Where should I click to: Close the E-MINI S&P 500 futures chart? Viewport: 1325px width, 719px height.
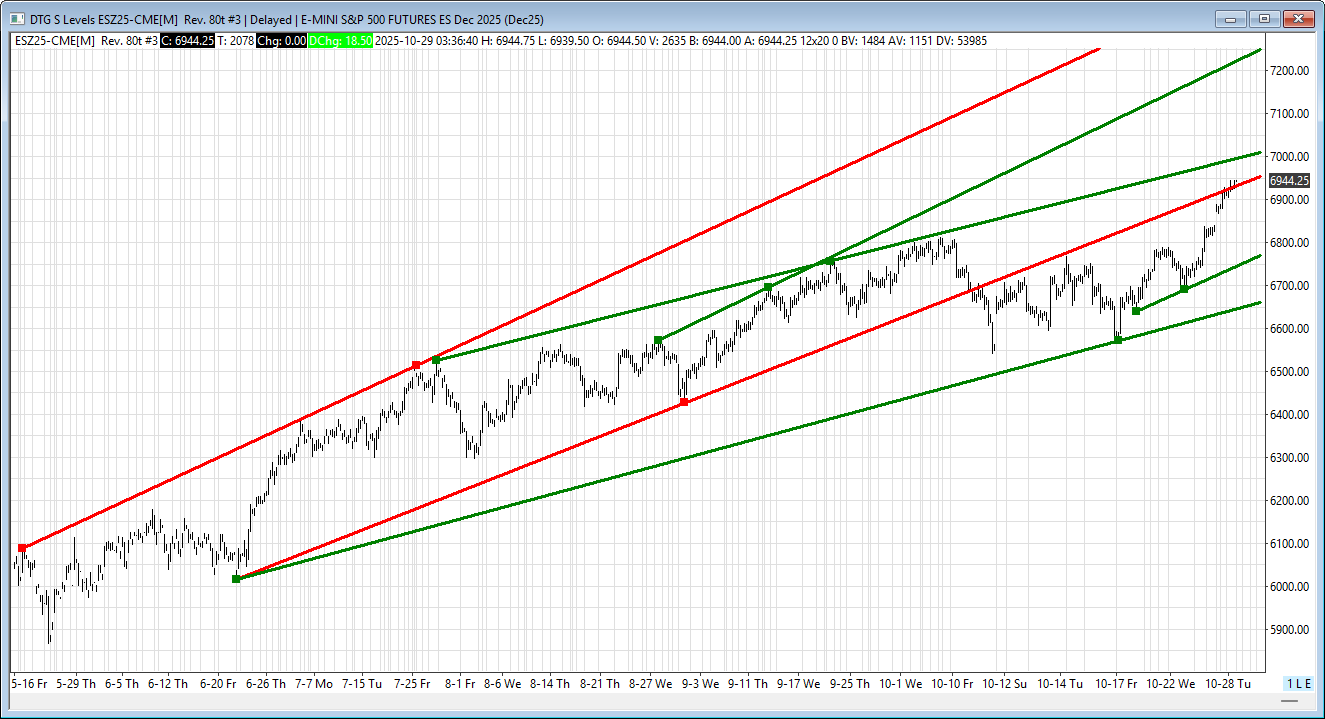coord(1299,18)
